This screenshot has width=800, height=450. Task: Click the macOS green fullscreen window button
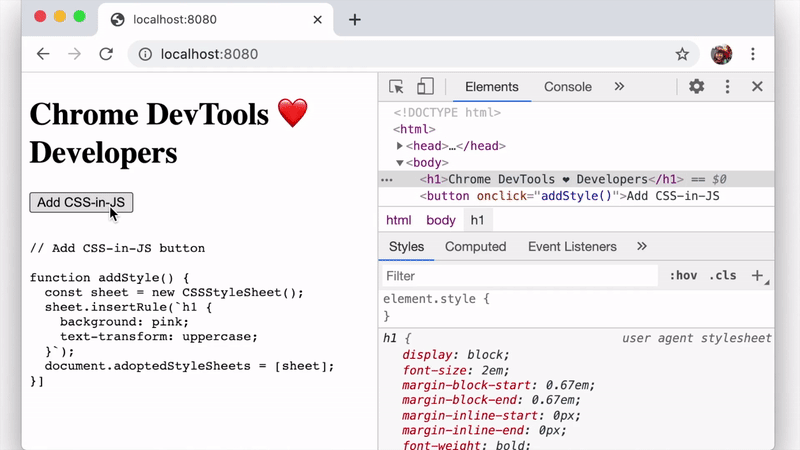tap(80, 17)
